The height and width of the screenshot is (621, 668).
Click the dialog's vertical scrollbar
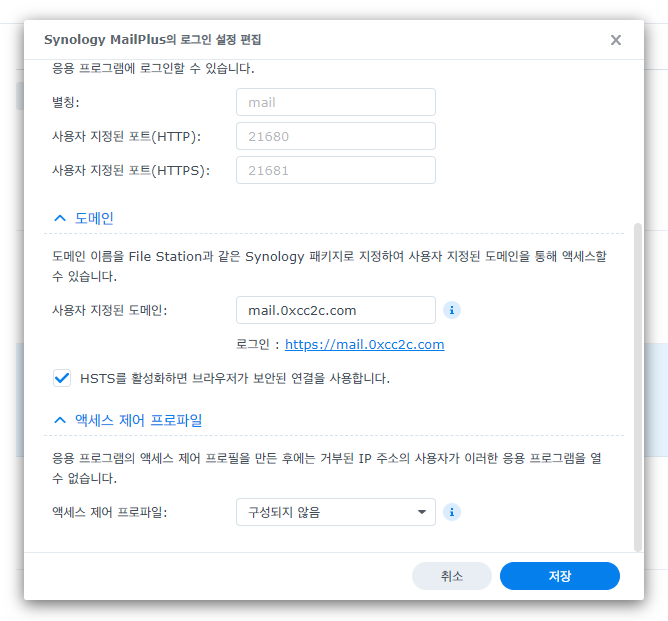[638, 387]
